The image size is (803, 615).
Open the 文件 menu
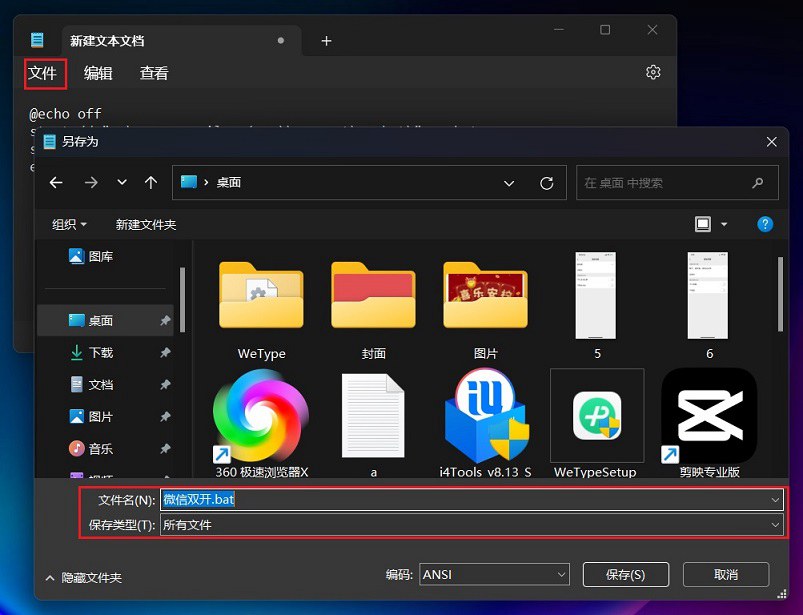44,73
